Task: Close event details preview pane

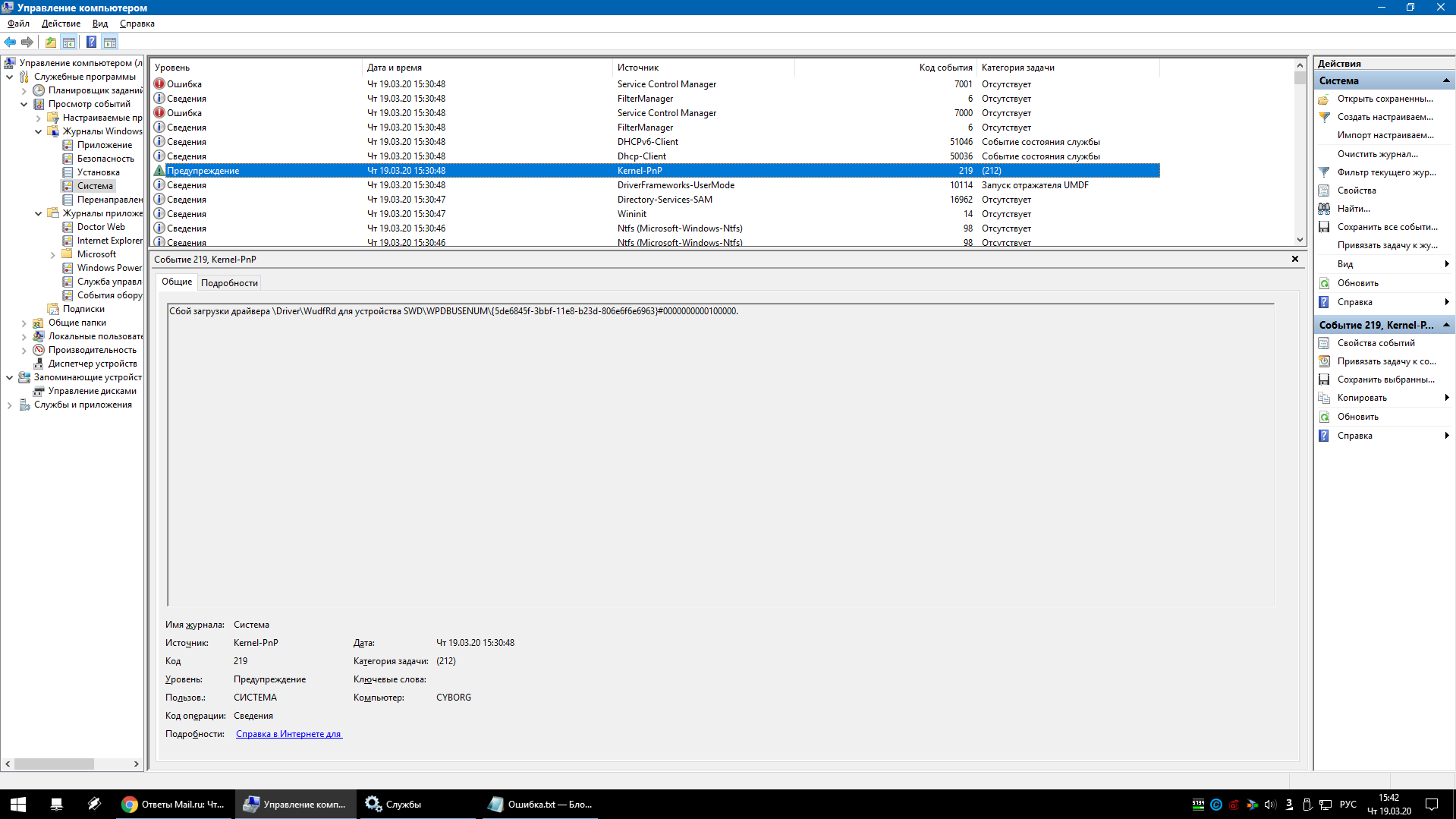Action: pyautogui.click(x=1295, y=259)
